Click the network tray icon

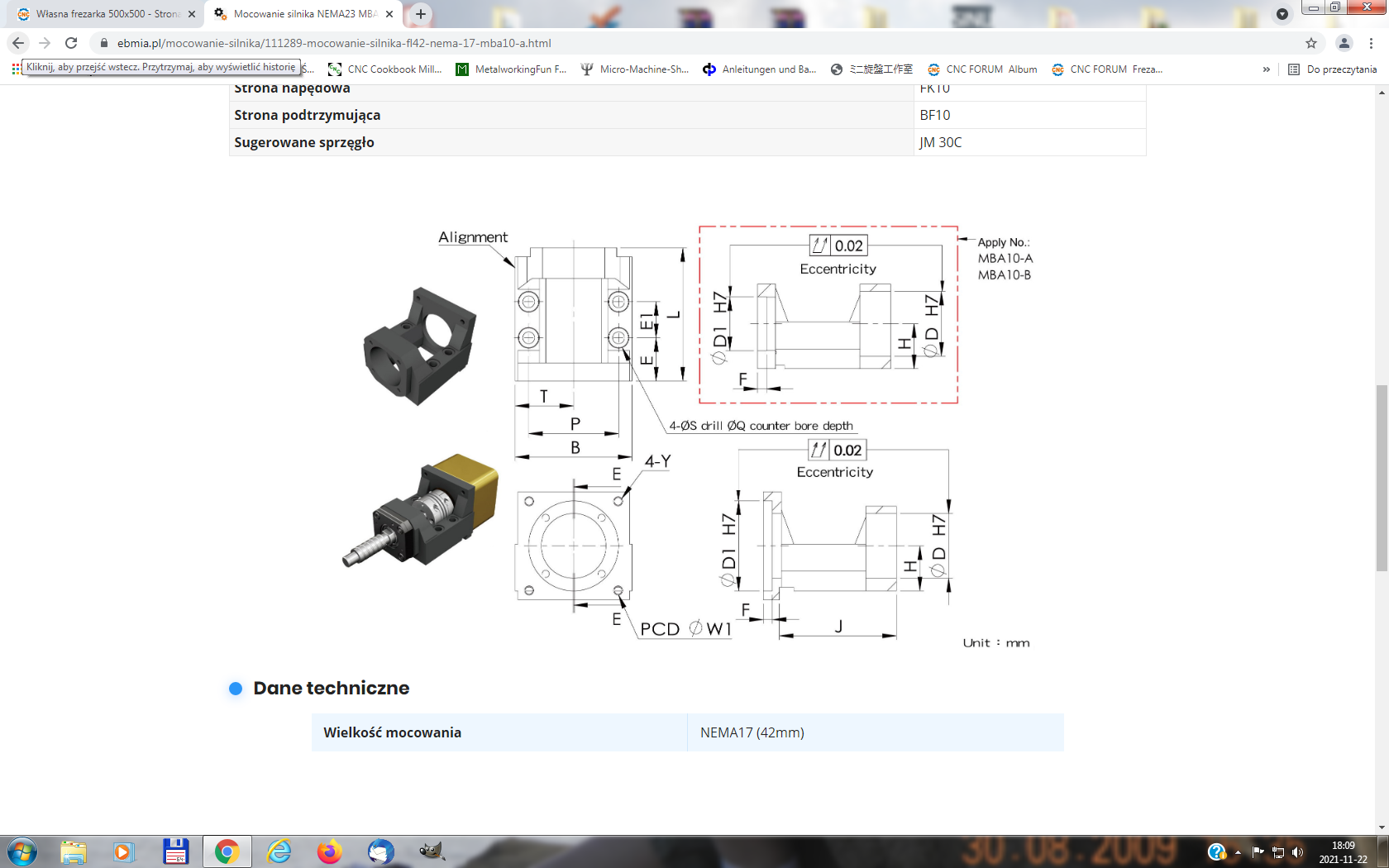(x=1277, y=851)
